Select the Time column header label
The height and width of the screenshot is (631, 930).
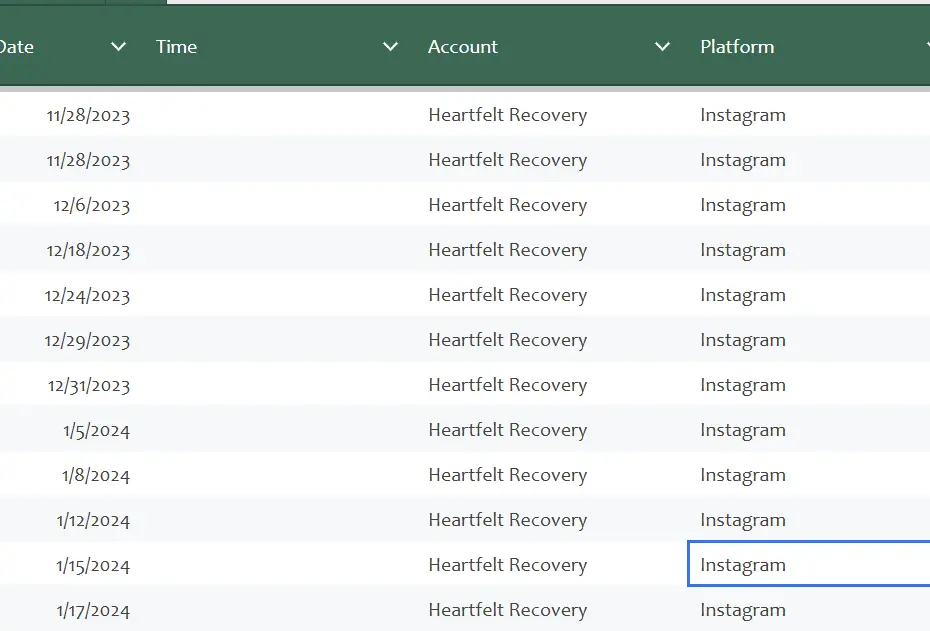(x=176, y=46)
